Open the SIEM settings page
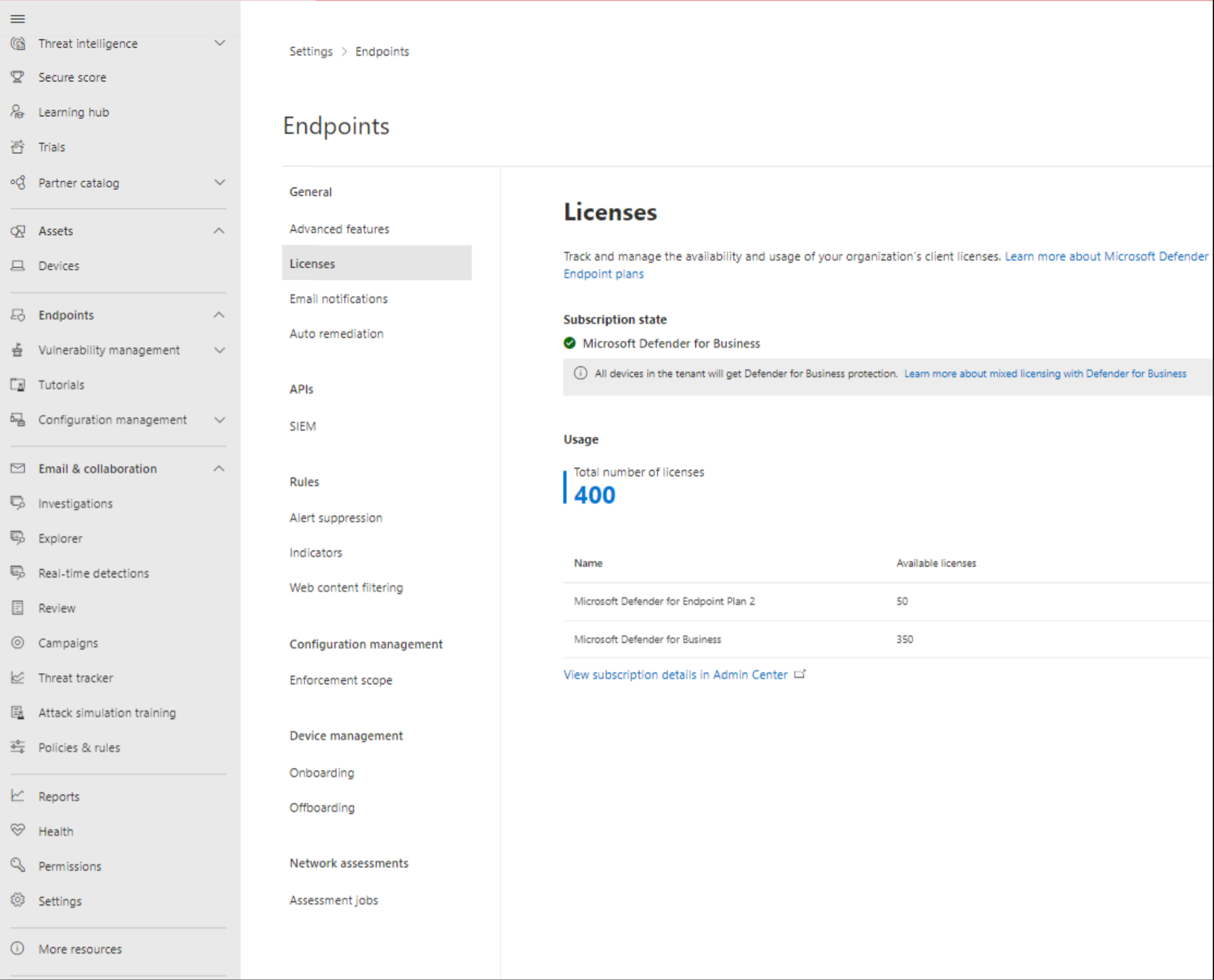 coord(303,426)
